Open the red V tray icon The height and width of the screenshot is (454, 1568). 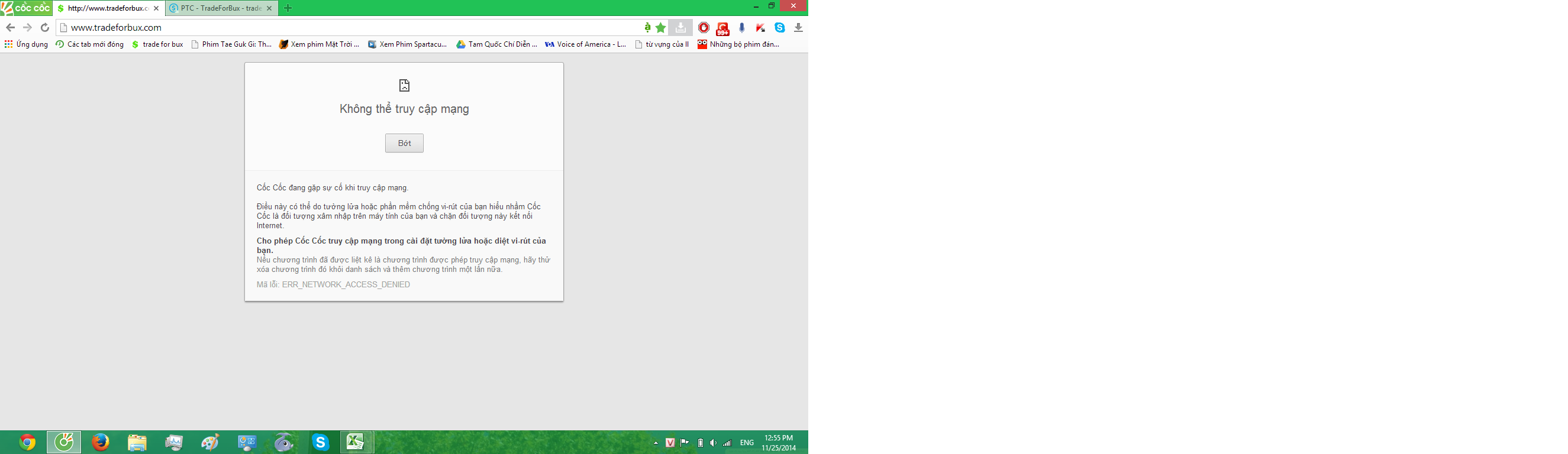670,442
